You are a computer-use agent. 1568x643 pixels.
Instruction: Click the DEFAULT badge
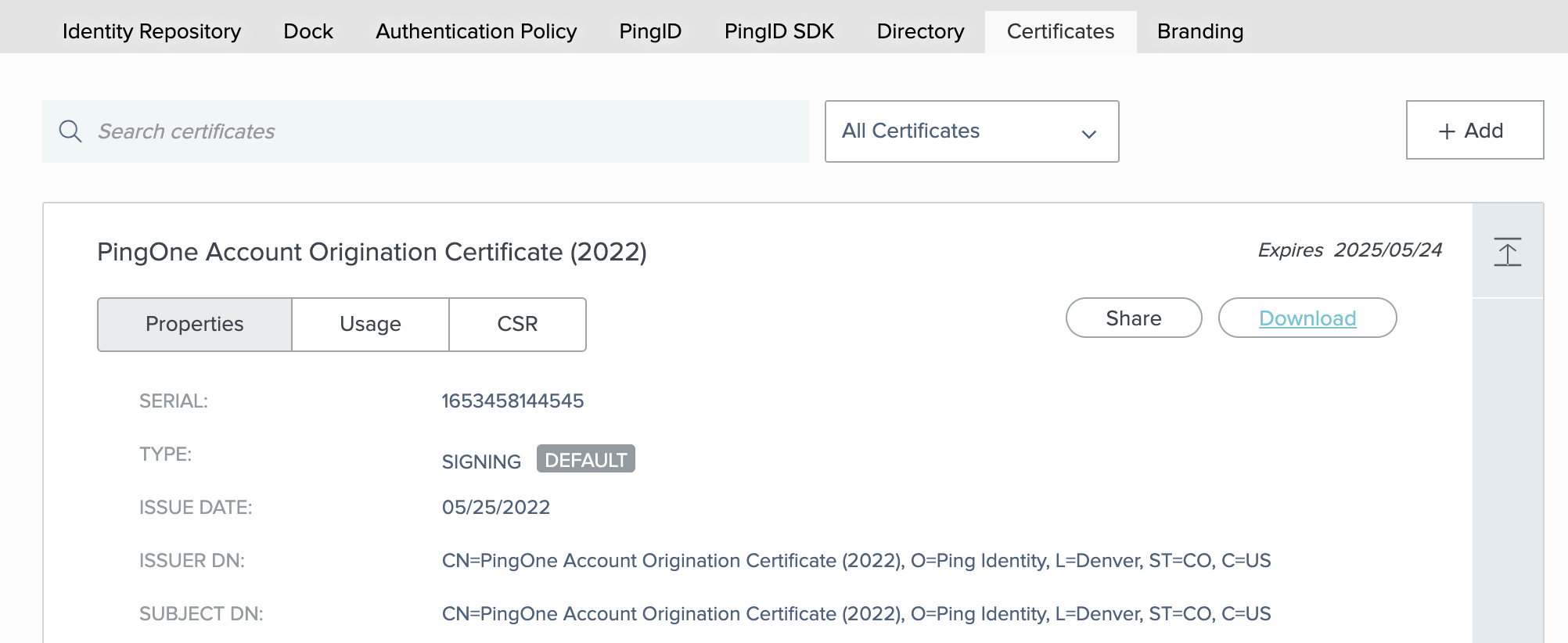tap(586, 459)
